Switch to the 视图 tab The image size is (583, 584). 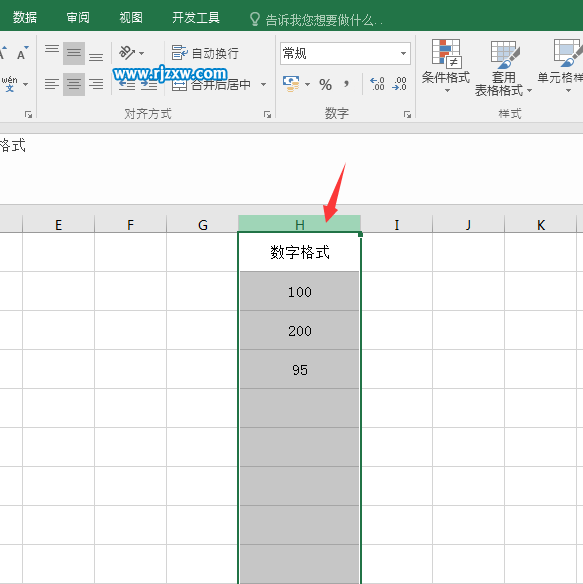point(131,18)
